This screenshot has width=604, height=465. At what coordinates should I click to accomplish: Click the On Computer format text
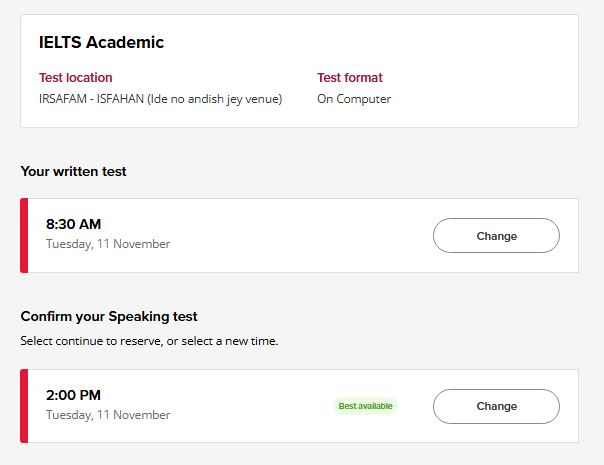pos(354,99)
